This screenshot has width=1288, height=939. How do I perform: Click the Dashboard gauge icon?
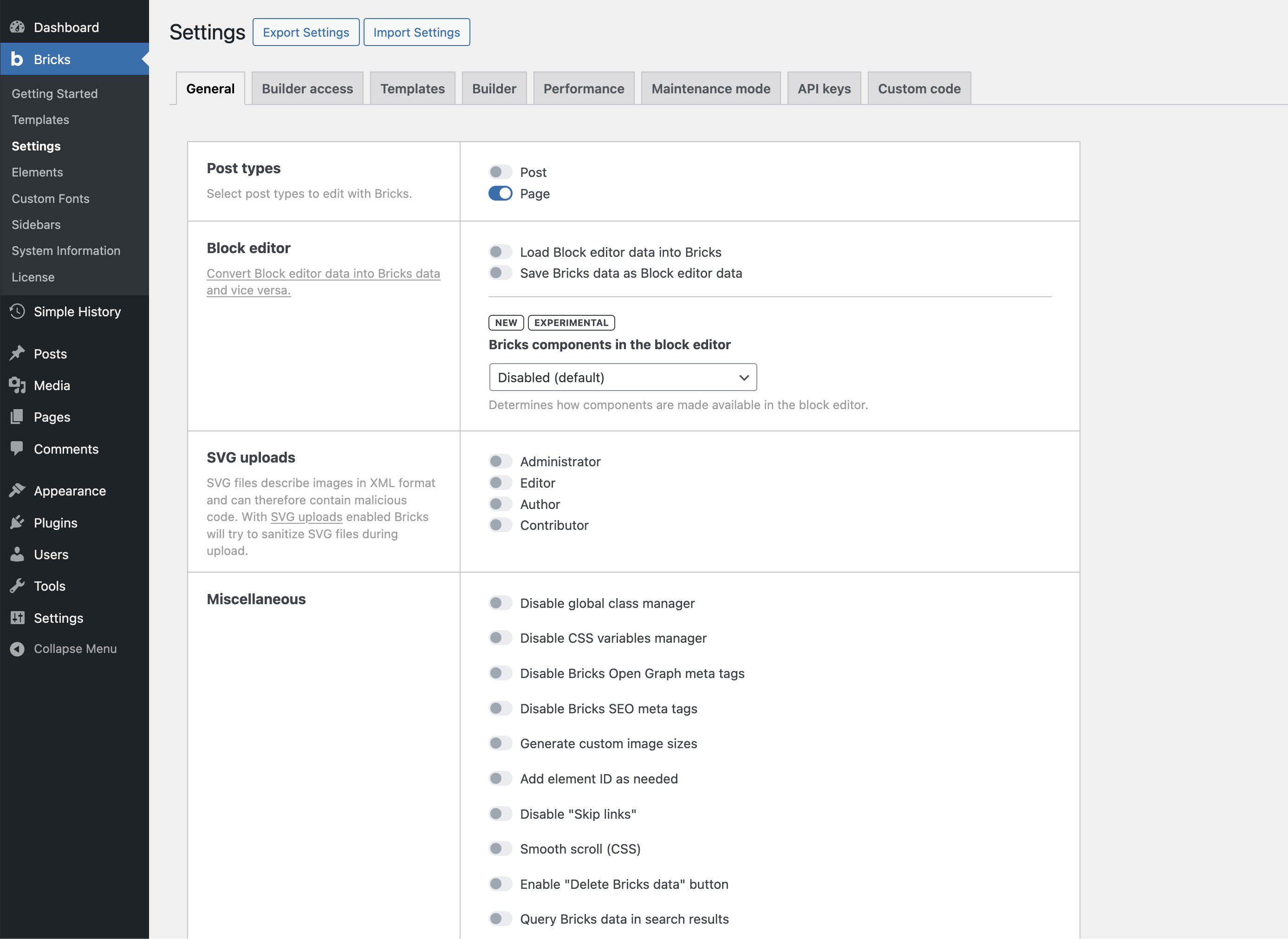pos(17,27)
